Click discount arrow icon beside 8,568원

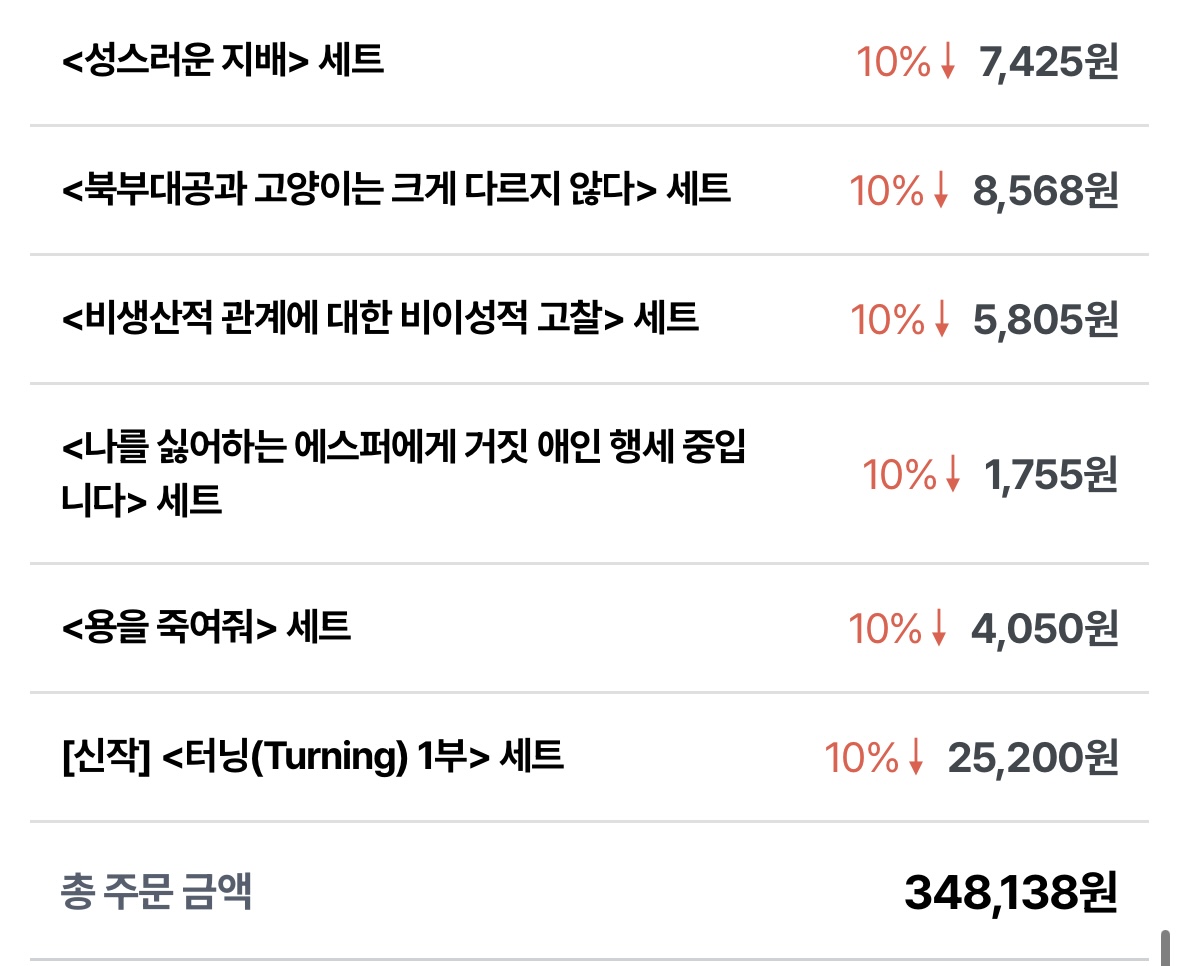coord(940,192)
